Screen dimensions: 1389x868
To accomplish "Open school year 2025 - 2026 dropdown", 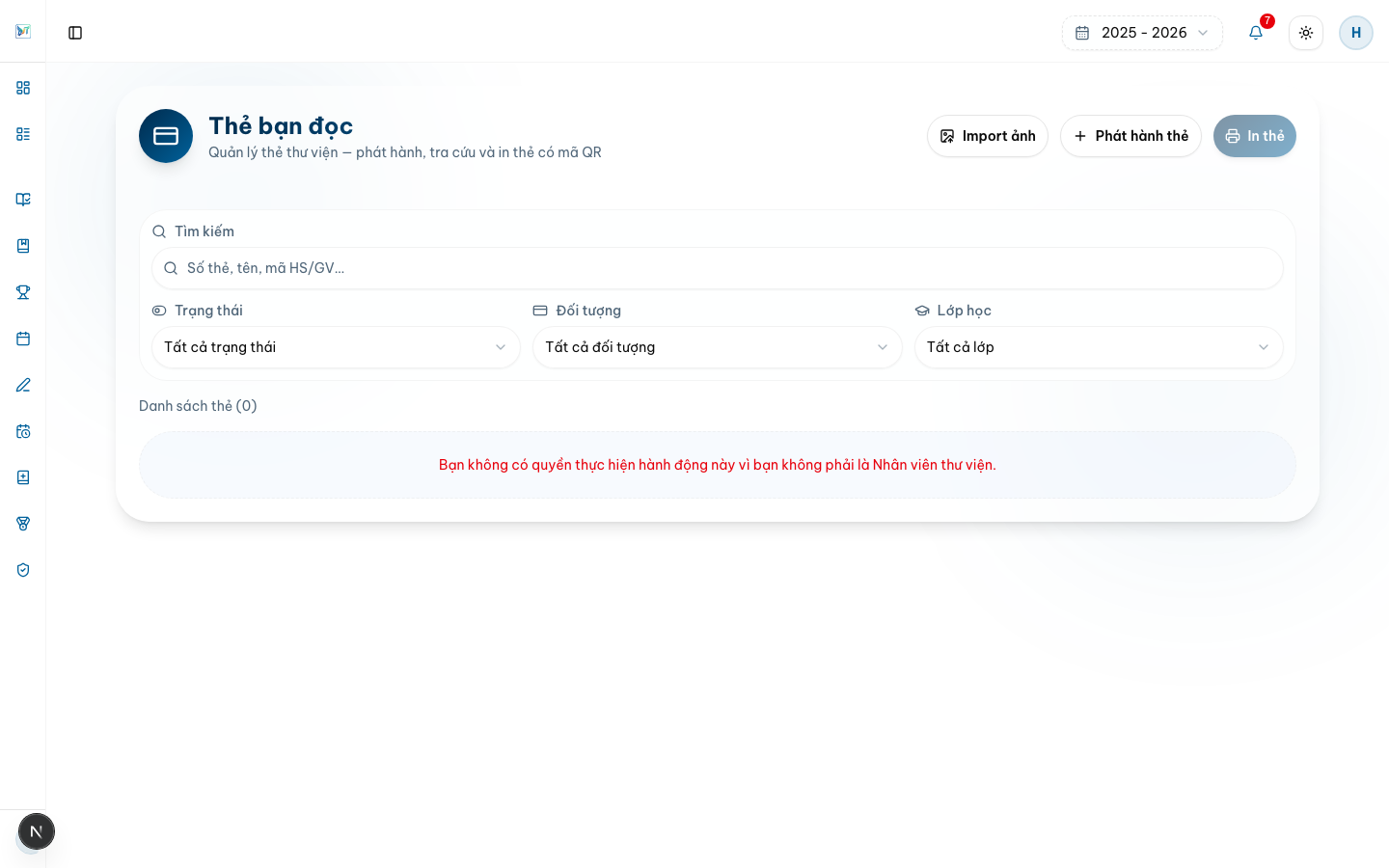I will pyautogui.click(x=1142, y=33).
